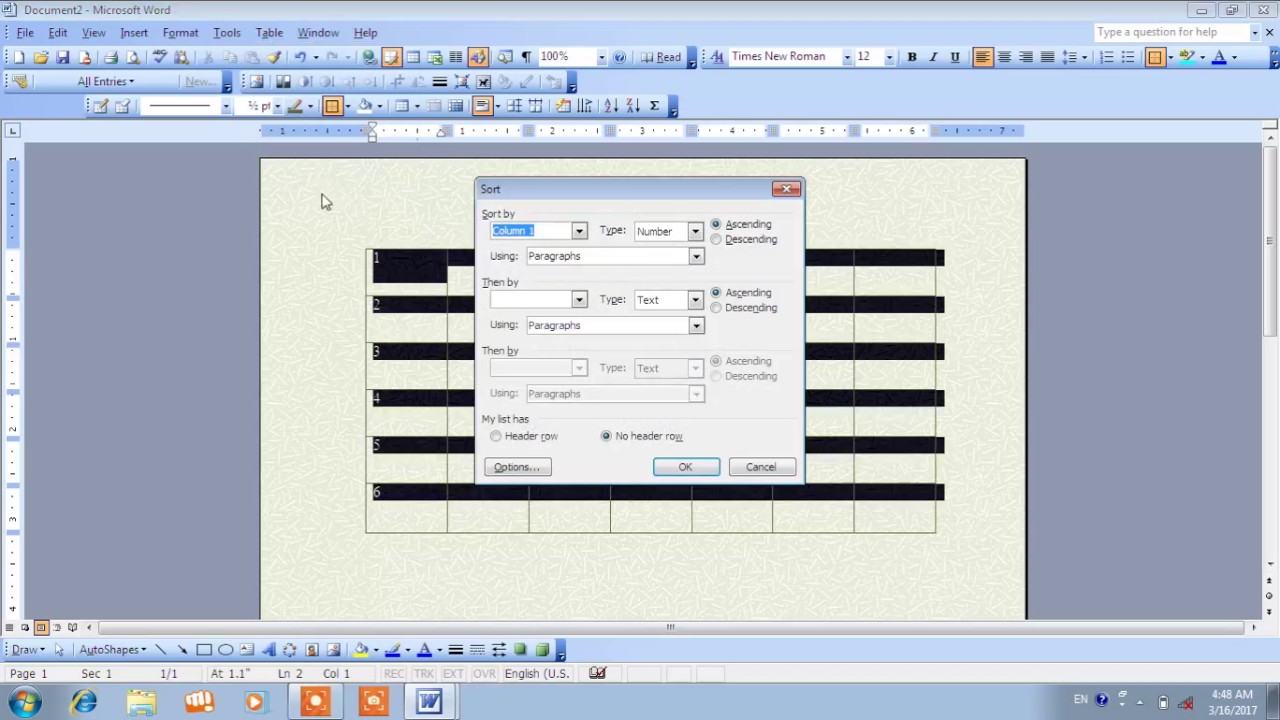Click the Sort Descending Z-A icon
The width and height of the screenshot is (1280, 720).
point(632,106)
